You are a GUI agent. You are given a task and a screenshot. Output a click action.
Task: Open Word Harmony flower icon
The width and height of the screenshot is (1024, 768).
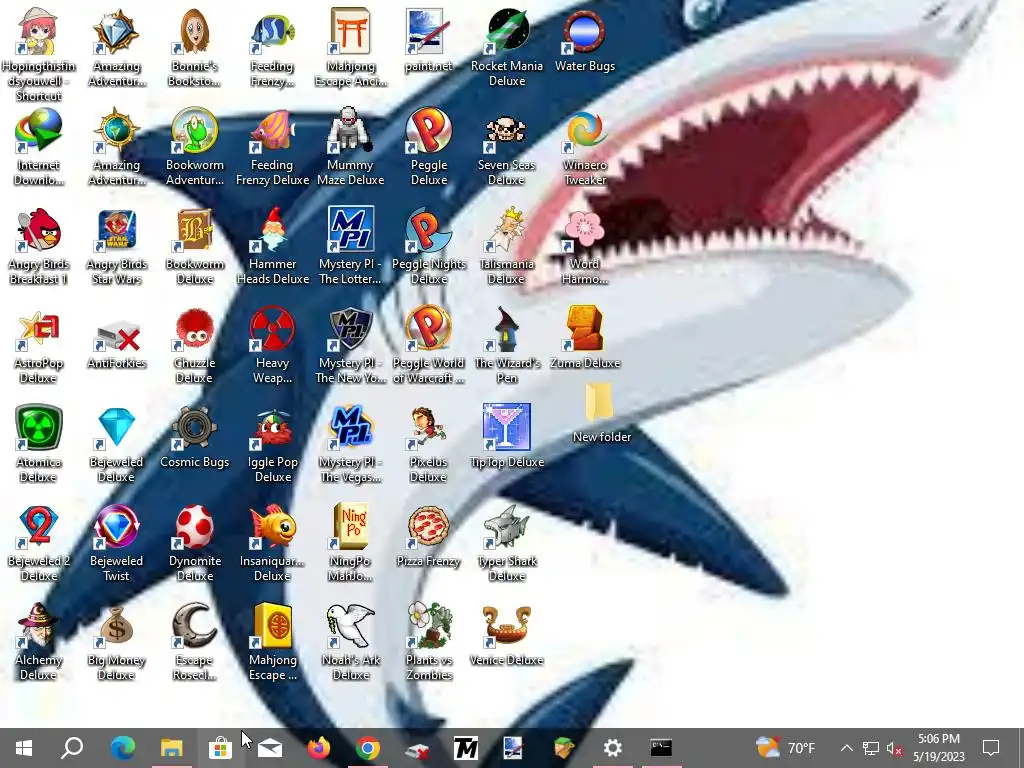(x=584, y=229)
